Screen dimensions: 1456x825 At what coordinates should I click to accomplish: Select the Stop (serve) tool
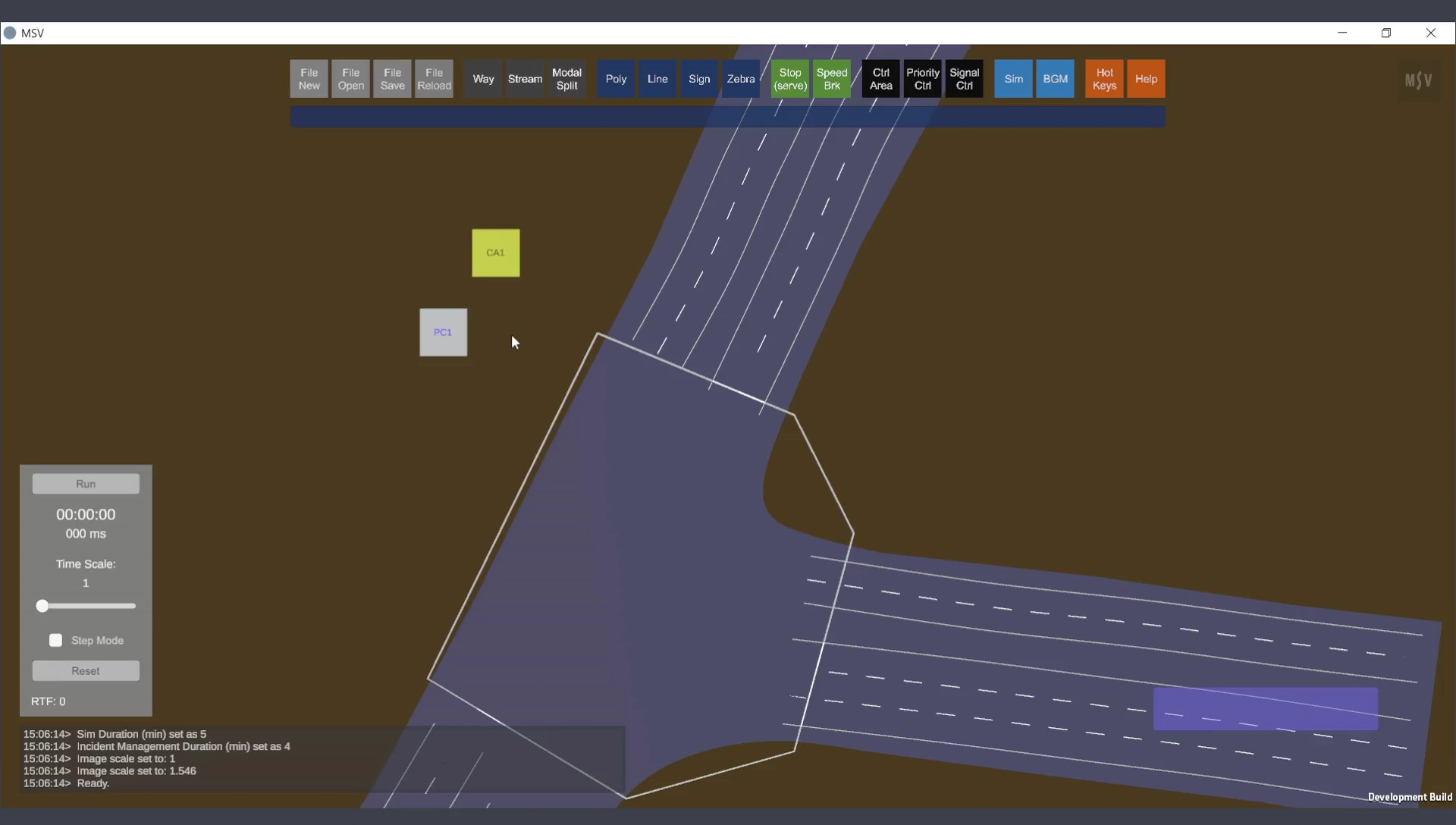click(x=790, y=79)
